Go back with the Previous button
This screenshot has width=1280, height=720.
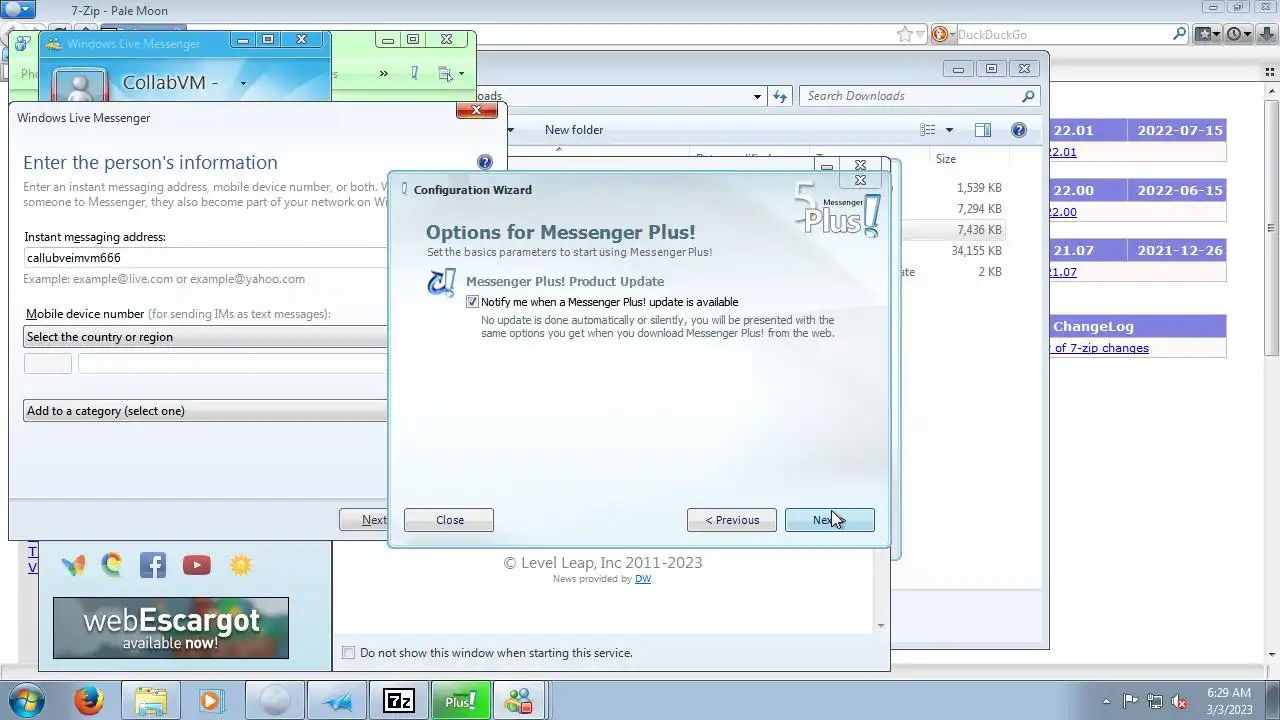pyautogui.click(x=732, y=520)
